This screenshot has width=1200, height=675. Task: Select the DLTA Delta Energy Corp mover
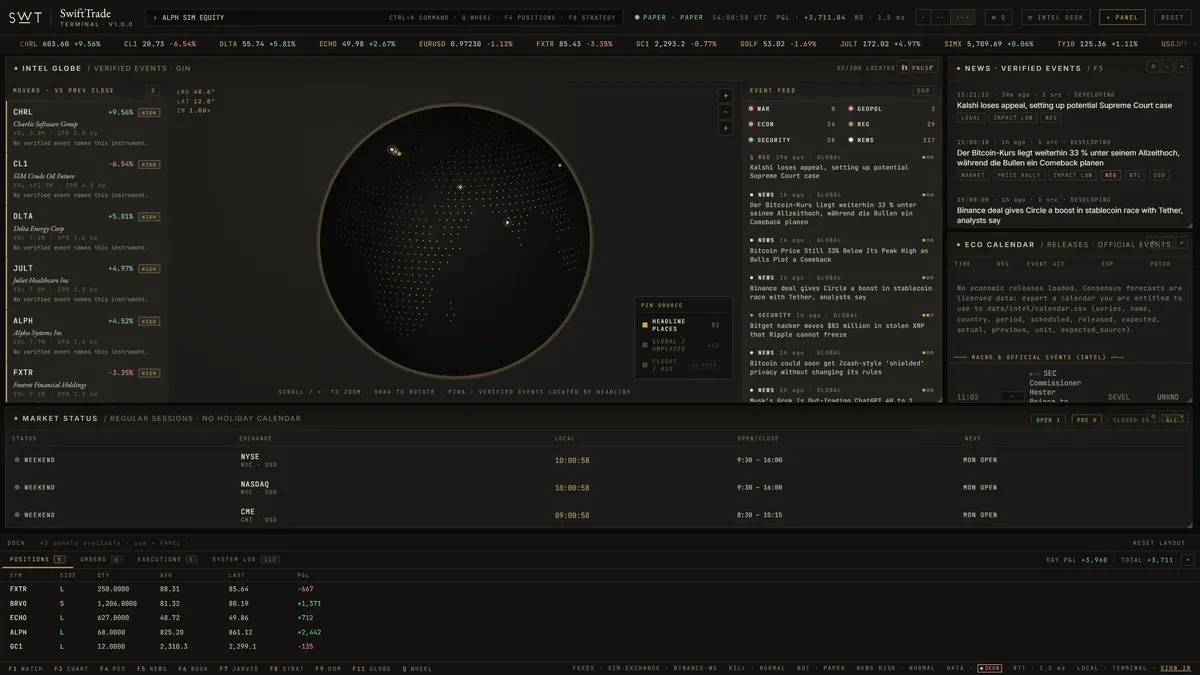88,231
